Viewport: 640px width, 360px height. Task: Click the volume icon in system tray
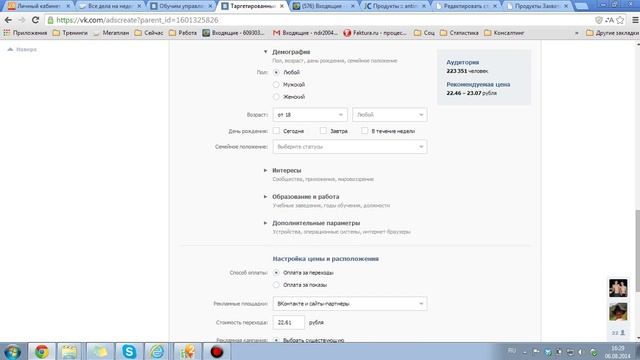click(580, 352)
